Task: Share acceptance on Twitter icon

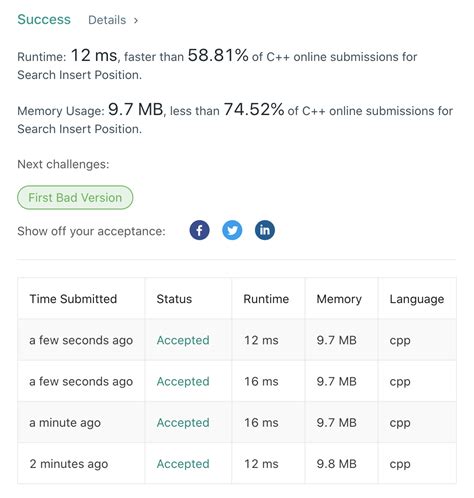Action: pyautogui.click(x=232, y=230)
